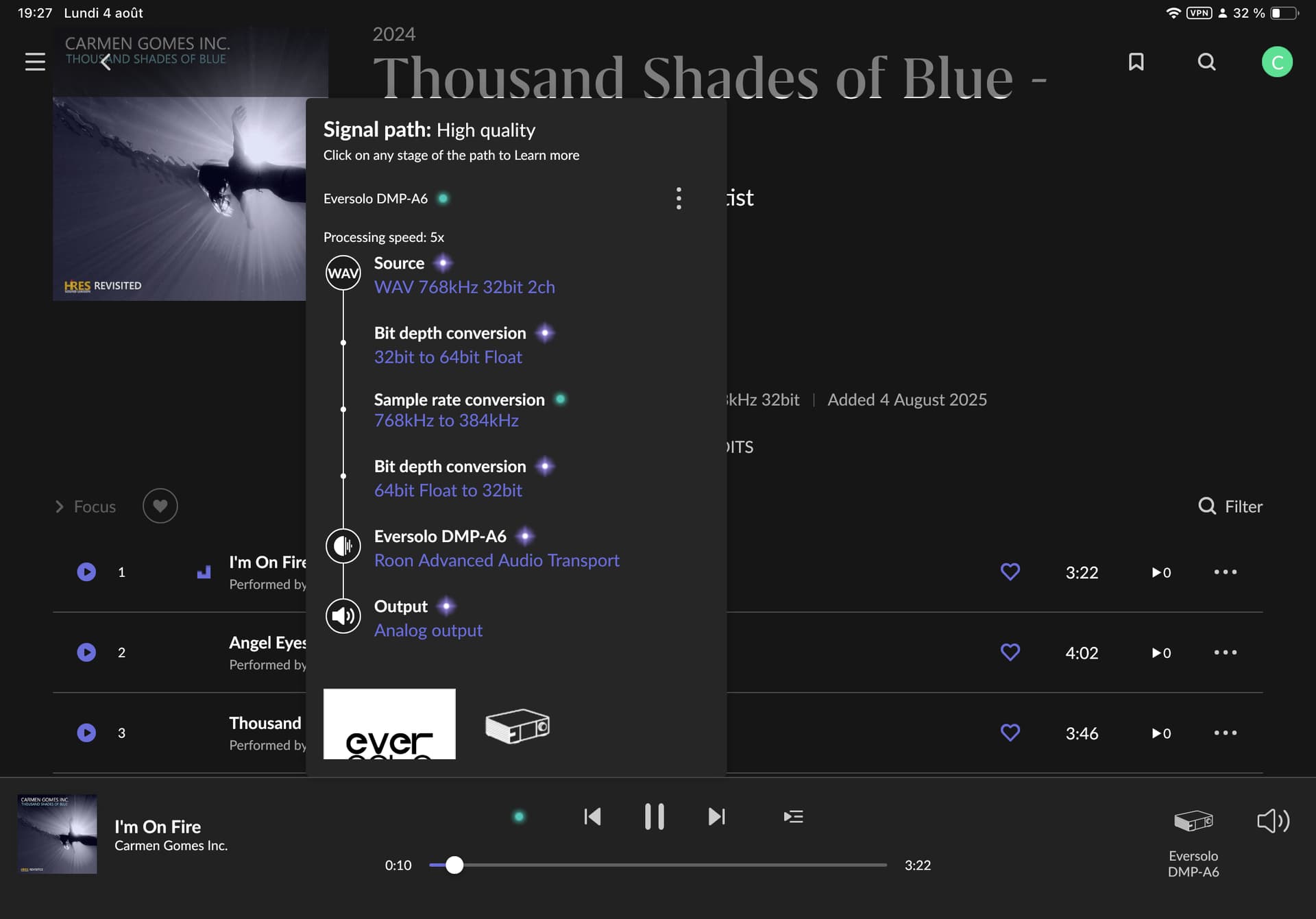Viewport: 1316px width, 919px height.
Task: Click the WAV 768kHz 32bit 2ch link
Action: pyautogui.click(x=464, y=287)
